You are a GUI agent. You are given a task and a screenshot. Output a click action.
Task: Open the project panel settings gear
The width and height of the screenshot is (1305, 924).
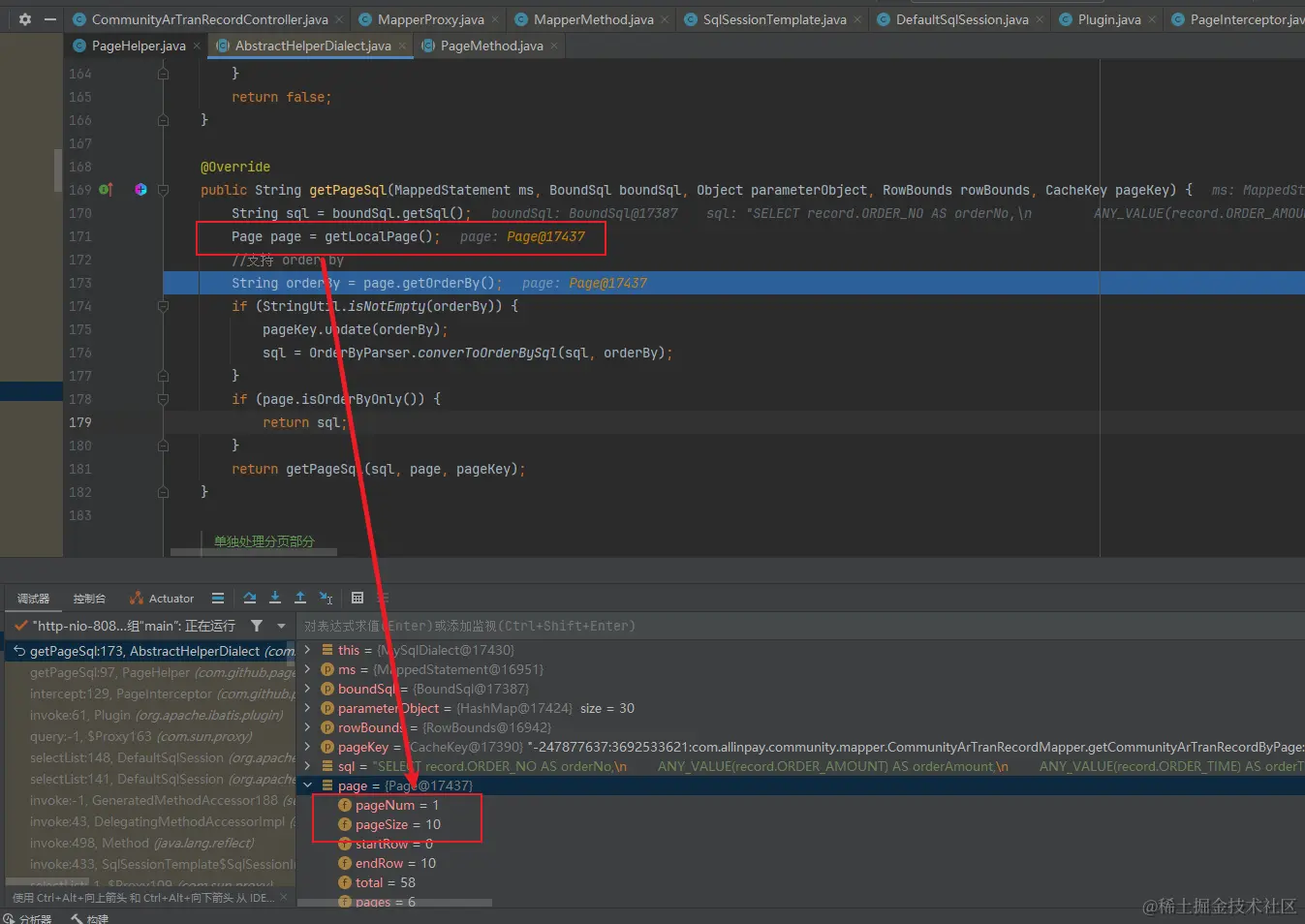25,19
